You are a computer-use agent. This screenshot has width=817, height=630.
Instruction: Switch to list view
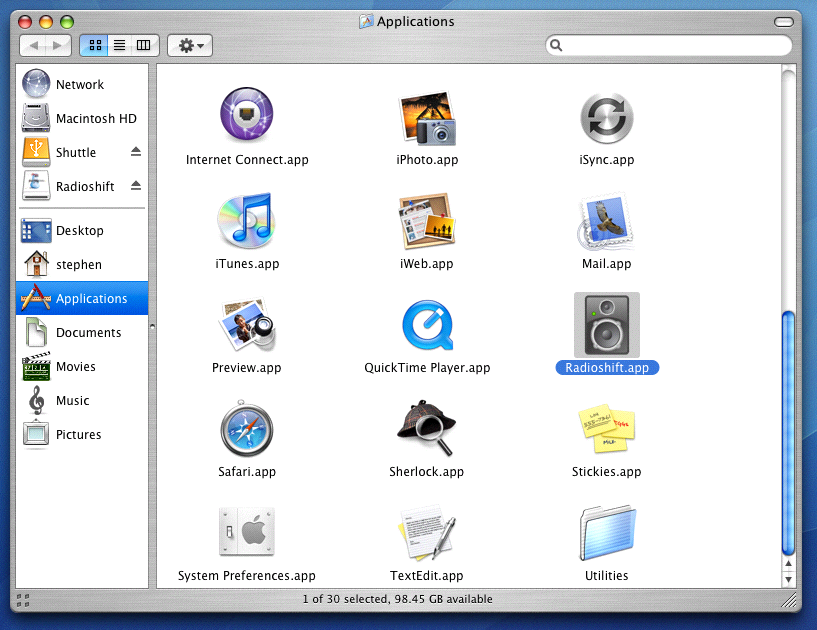point(119,45)
